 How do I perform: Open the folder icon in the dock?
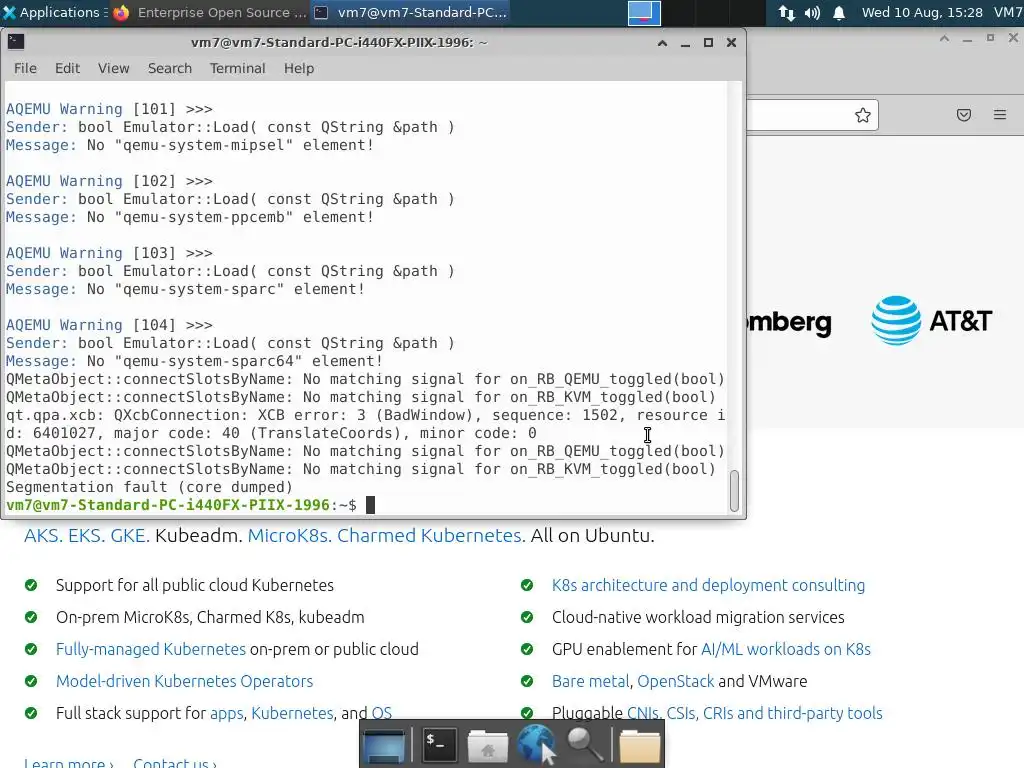[639, 746]
